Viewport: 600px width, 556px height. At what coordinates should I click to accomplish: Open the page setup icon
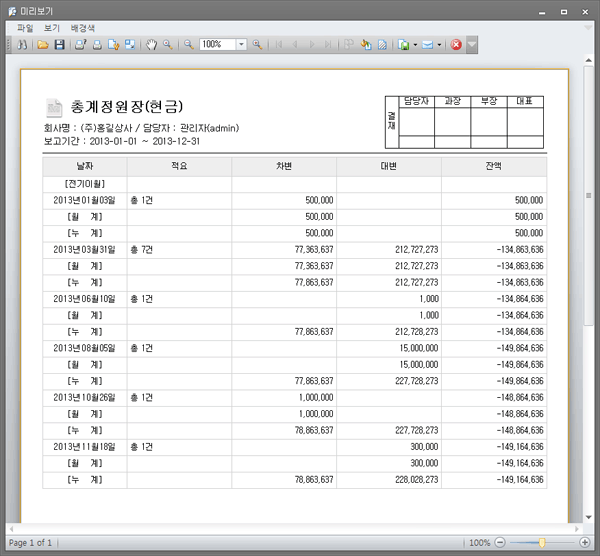tap(114, 45)
